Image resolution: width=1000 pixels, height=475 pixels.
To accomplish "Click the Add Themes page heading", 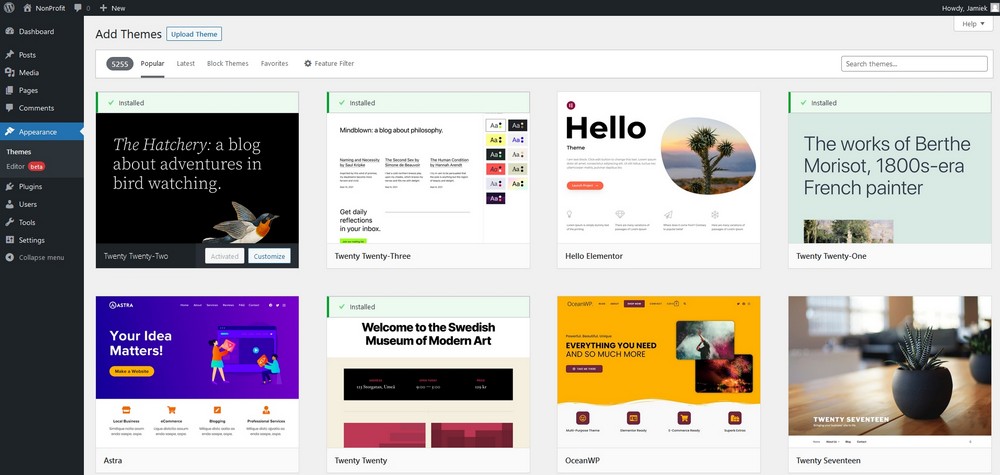I will coord(129,34).
